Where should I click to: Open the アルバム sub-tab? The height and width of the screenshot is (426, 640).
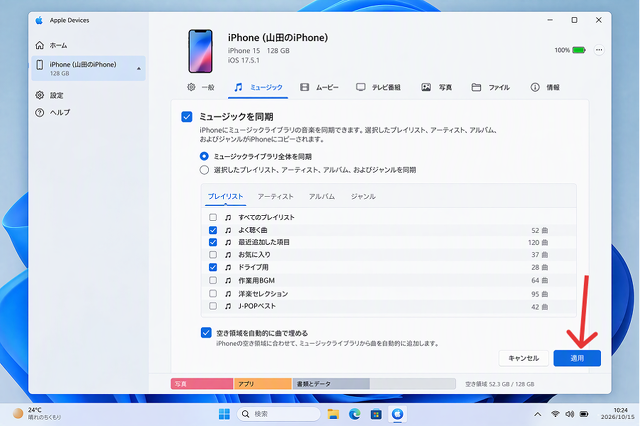pyautogui.click(x=322, y=196)
